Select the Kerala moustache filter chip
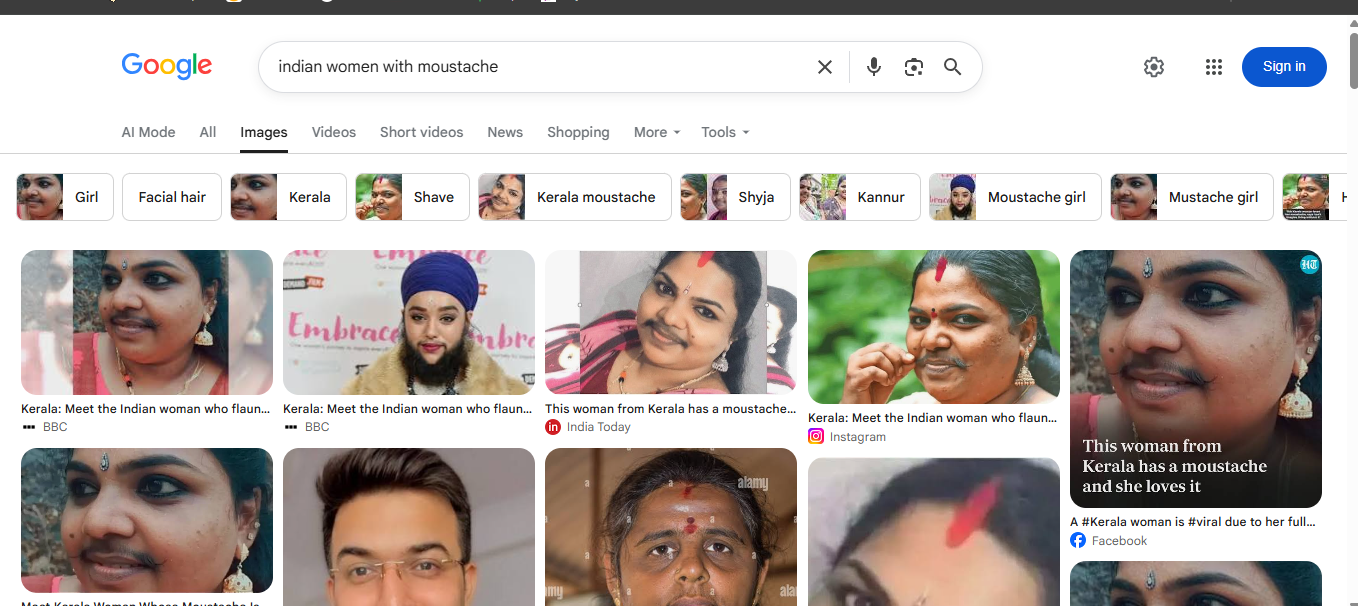Image resolution: width=1358 pixels, height=606 pixels. click(575, 197)
